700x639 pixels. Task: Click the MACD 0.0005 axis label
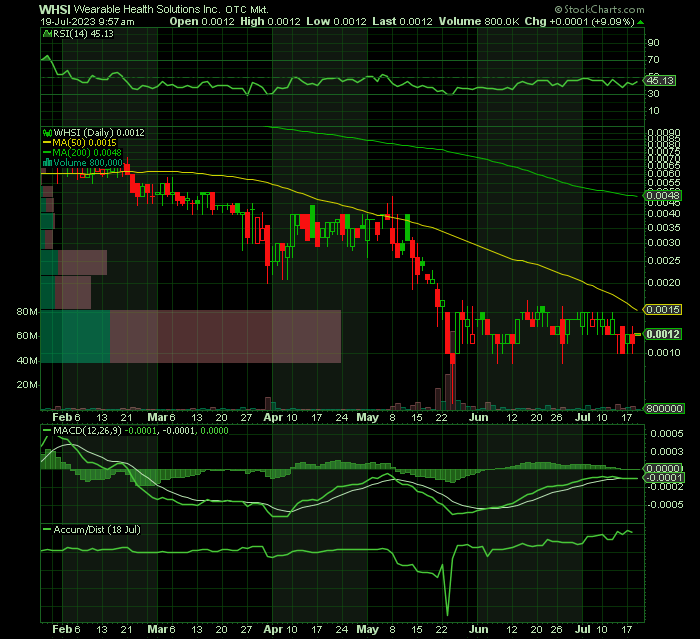[667, 434]
